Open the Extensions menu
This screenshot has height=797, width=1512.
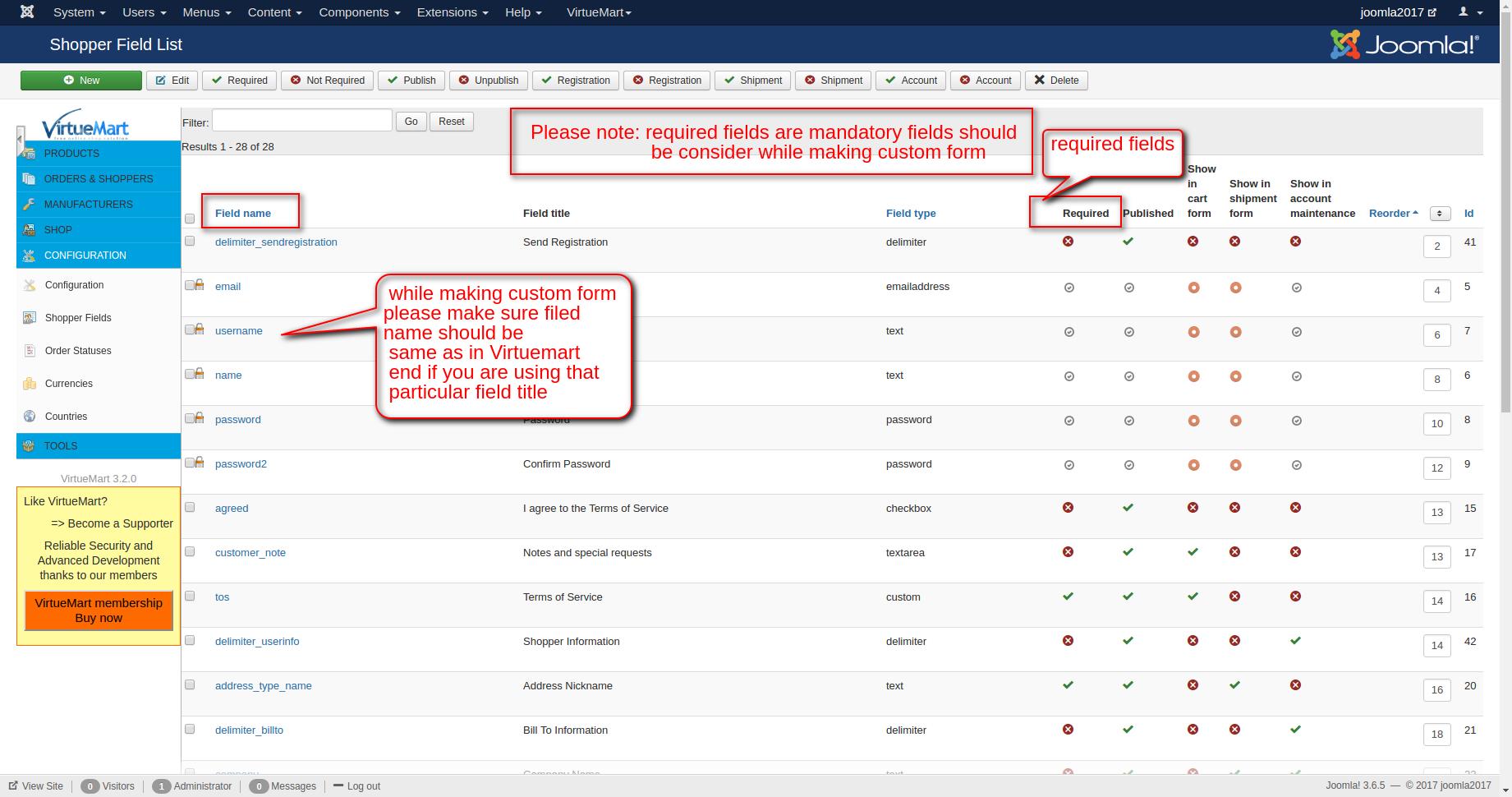click(452, 12)
